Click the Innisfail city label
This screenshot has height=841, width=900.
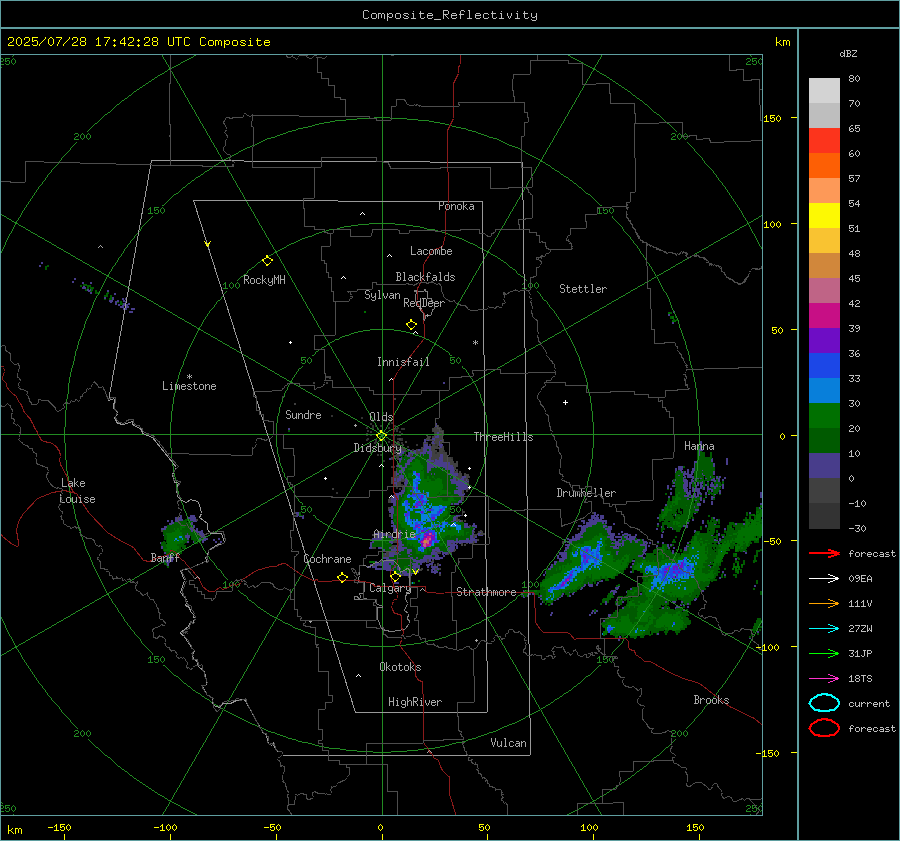click(403, 362)
